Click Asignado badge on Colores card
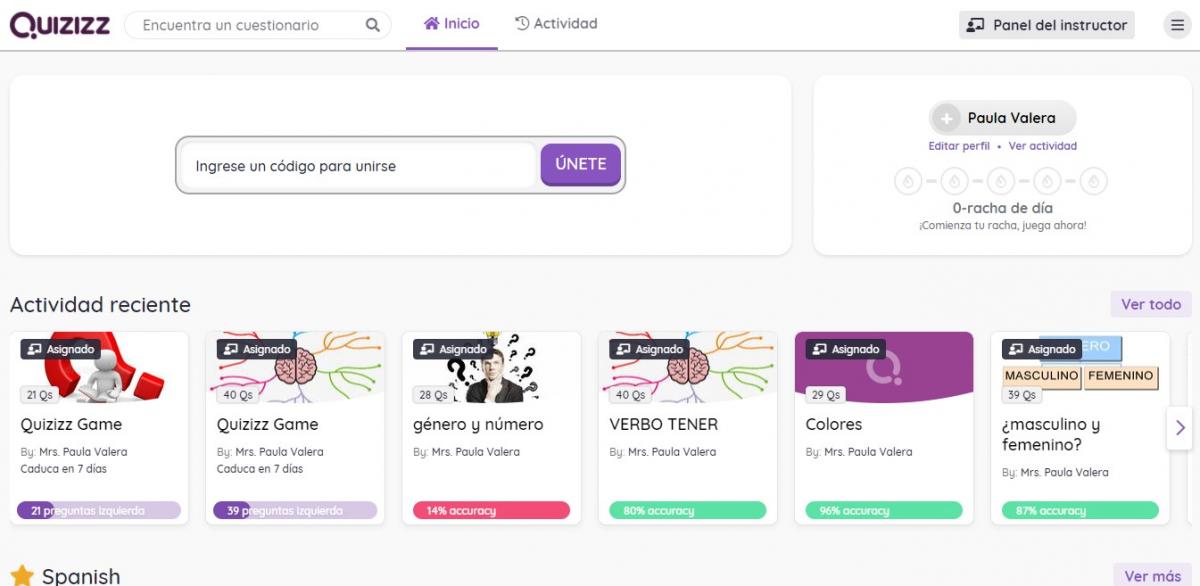Viewport: 1200px width, 586px height. [x=846, y=349]
